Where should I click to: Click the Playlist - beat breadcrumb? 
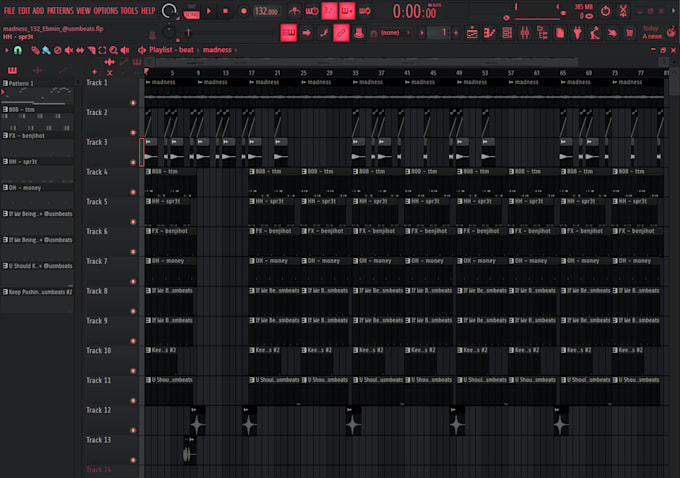[x=171, y=50]
